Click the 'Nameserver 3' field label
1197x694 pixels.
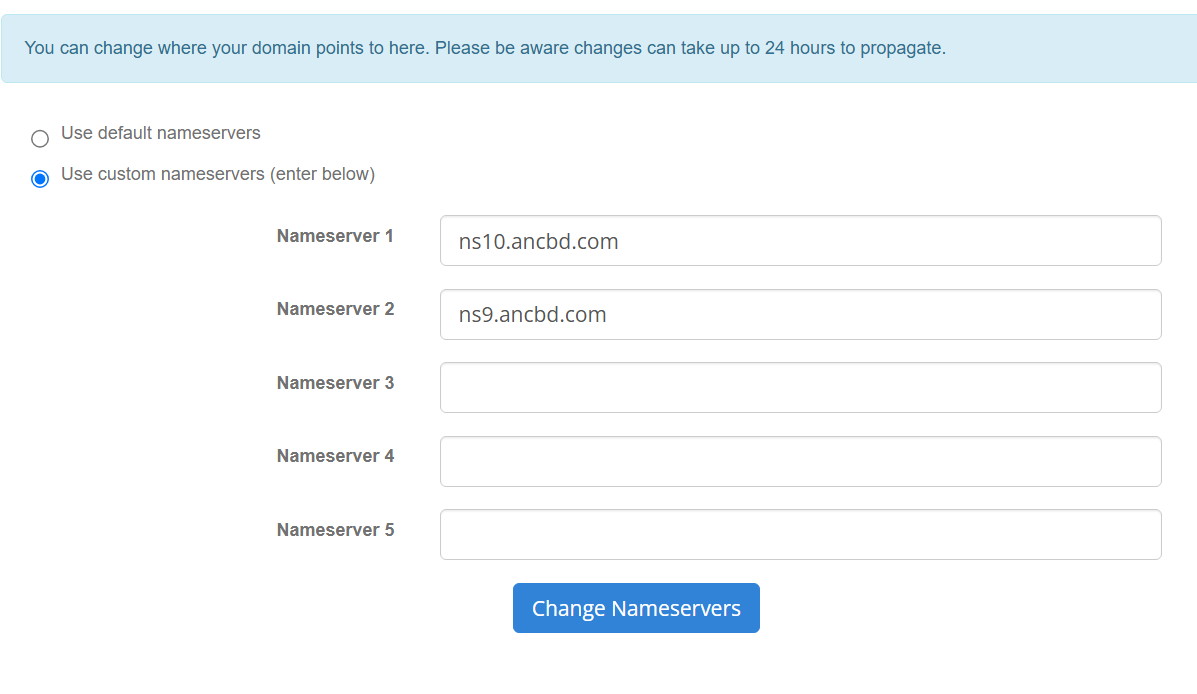click(x=335, y=383)
